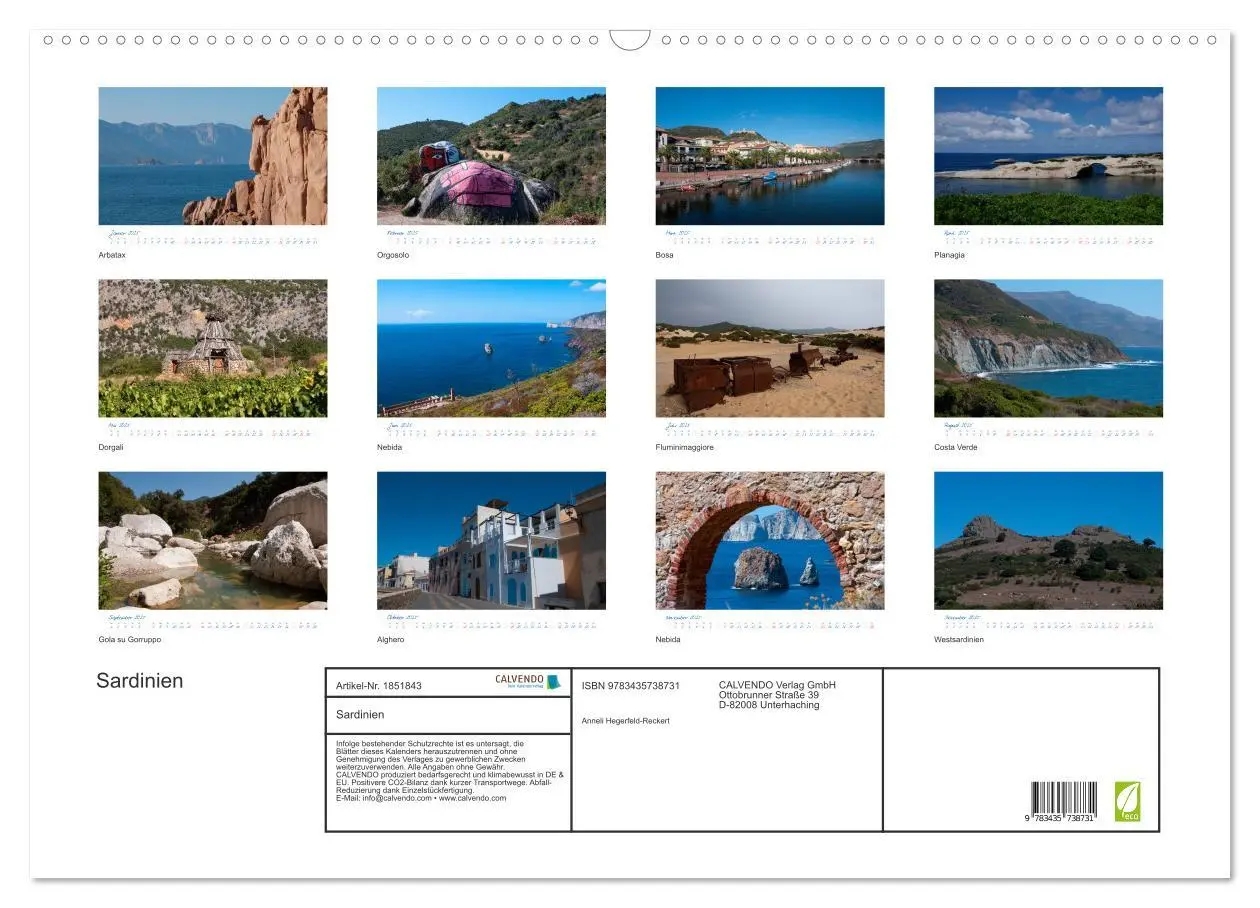This screenshot has width=1260, height=908.
Task: Click the 'Arbatax' caption
Action: click(x=112, y=255)
